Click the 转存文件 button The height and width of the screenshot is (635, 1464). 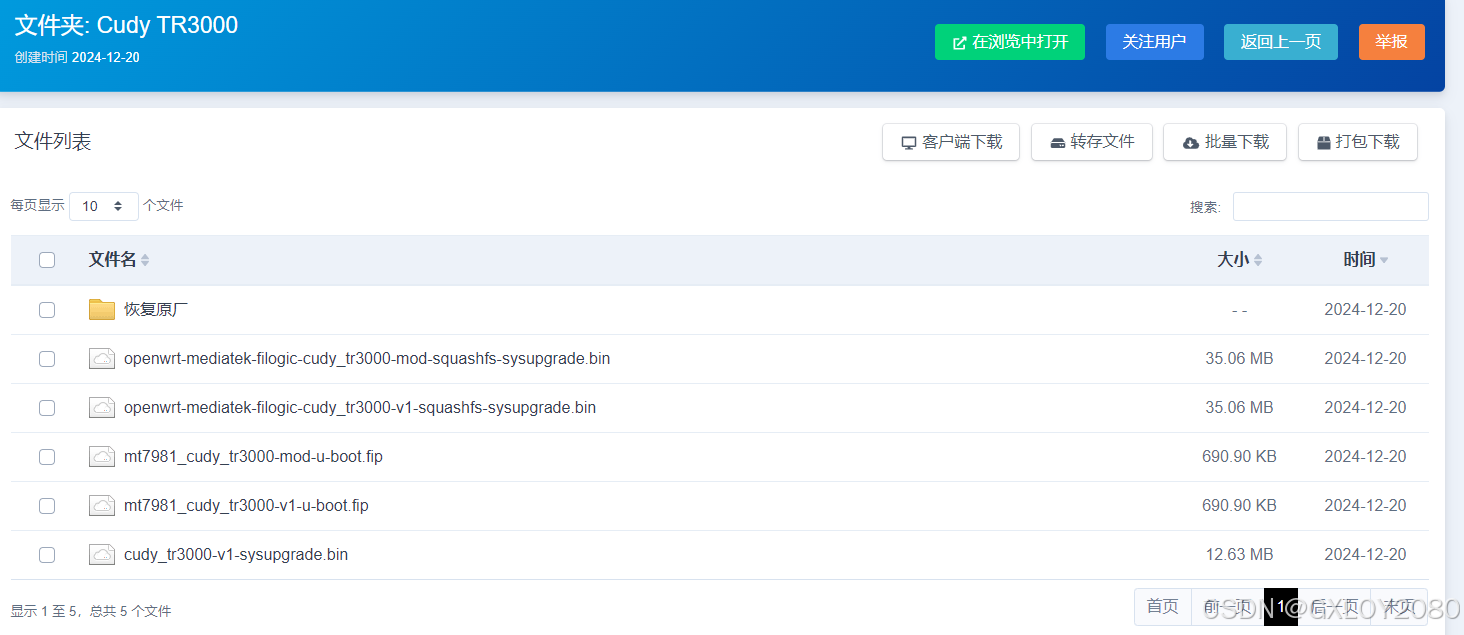pos(1092,142)
